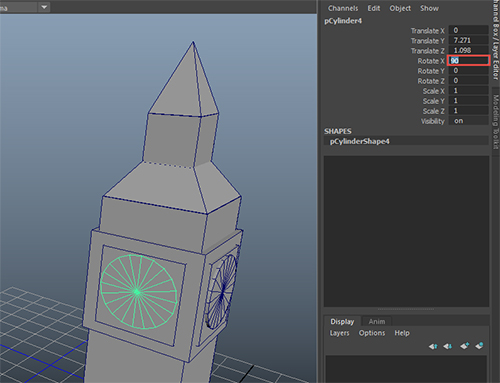Click the Rotate X value field
Screen dimensions: 500x383
[468, 61]
